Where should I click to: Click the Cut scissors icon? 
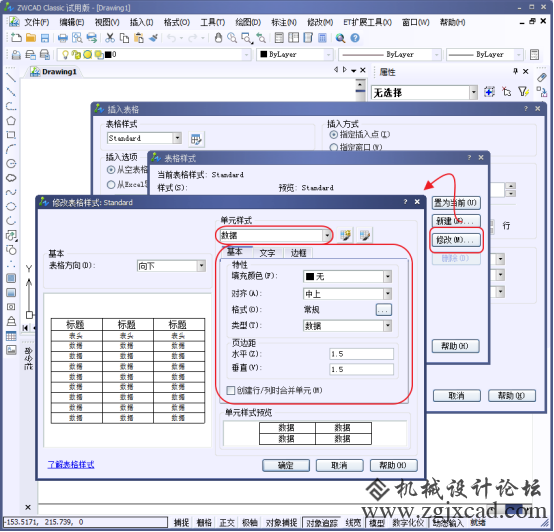coord(110,38)
